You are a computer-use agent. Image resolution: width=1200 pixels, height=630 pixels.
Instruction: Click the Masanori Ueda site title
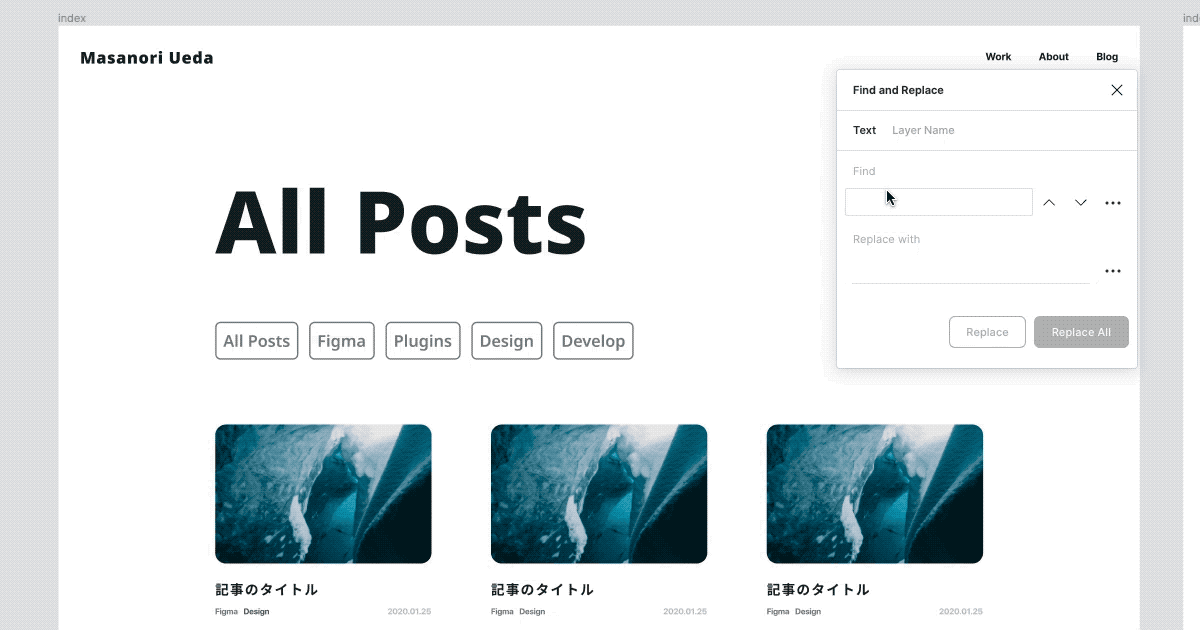pyautogui.click(x=147, y=58)
